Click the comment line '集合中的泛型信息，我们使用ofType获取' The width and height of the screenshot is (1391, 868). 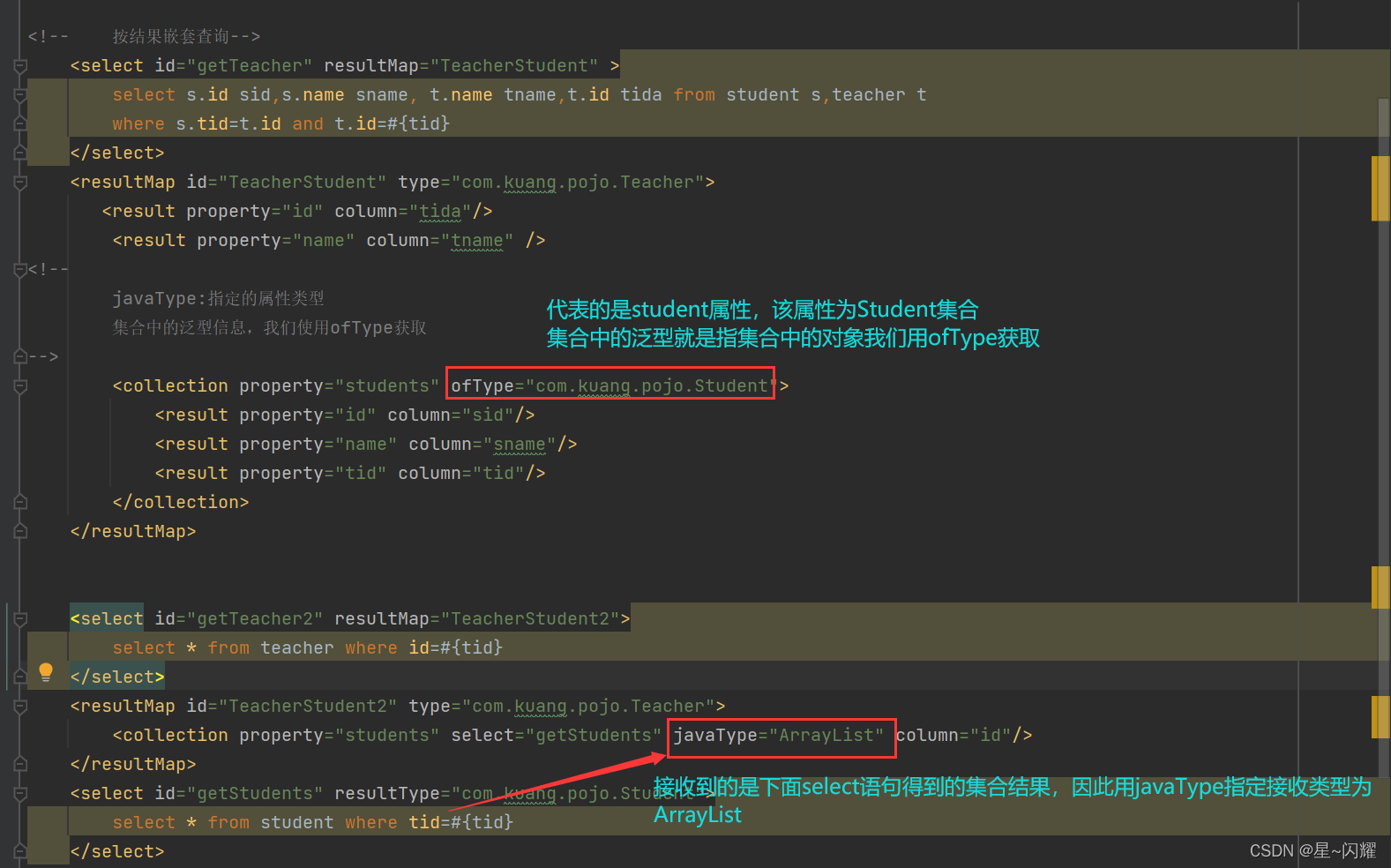click(269, 328)
